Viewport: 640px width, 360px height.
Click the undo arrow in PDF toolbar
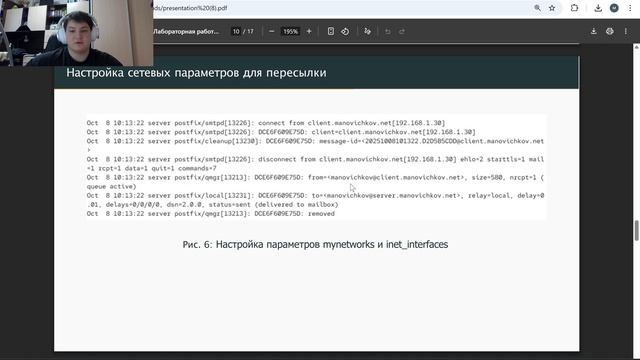(x=388, y=31)
